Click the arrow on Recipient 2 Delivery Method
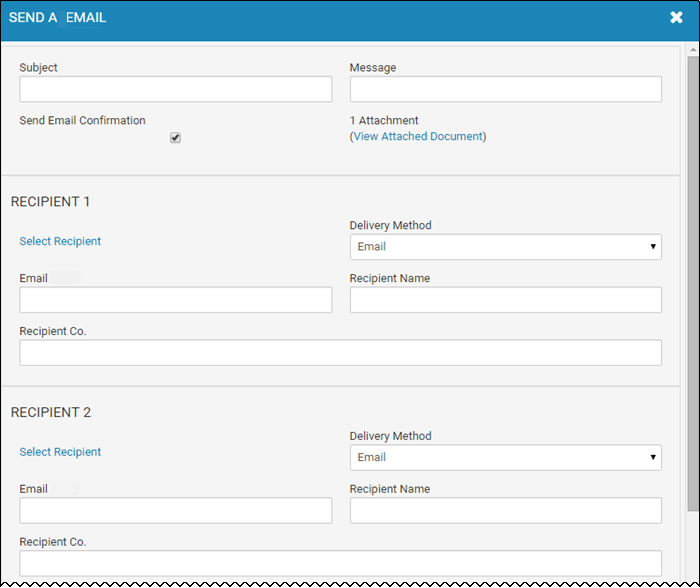700x588 pixels. (x=653, y=457)
